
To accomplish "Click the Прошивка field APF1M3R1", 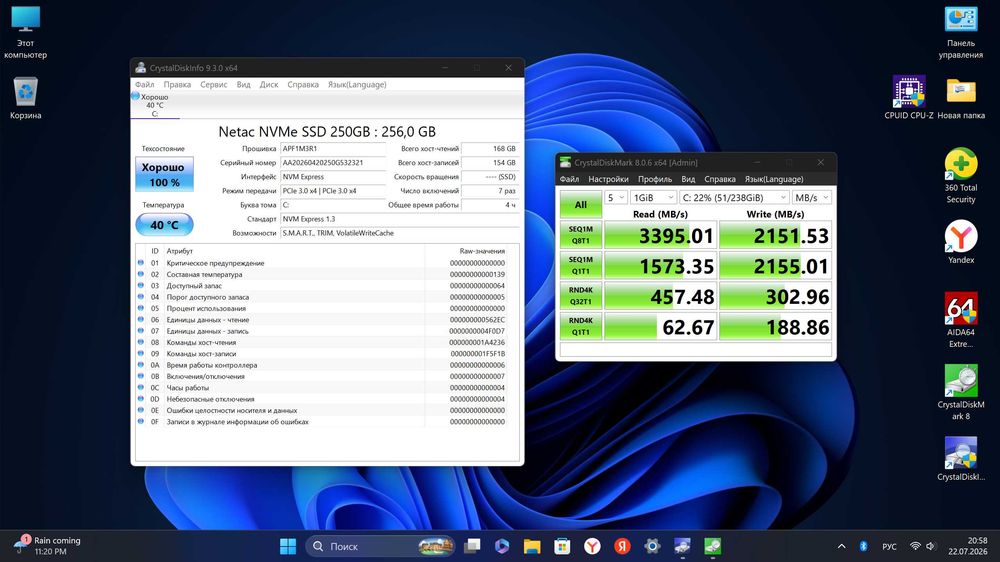I will click(x=333, y=149).
